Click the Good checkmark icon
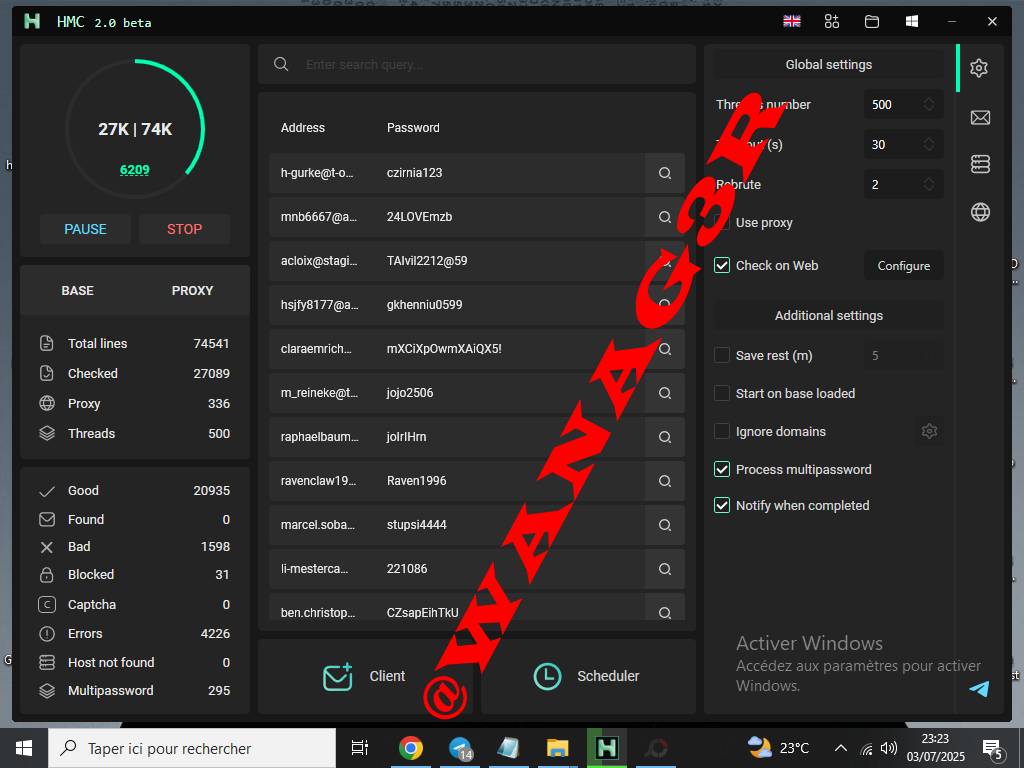The width and height of the screenshot is (1024, 768). pyautogui.click(x=46, y=491)
